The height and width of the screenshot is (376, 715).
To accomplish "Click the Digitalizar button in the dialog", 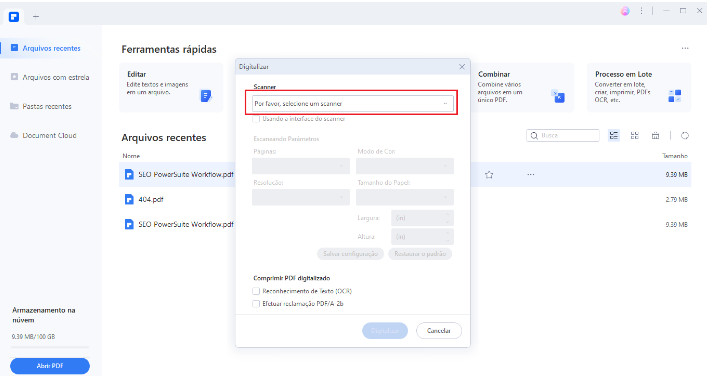I will (385, 330).
